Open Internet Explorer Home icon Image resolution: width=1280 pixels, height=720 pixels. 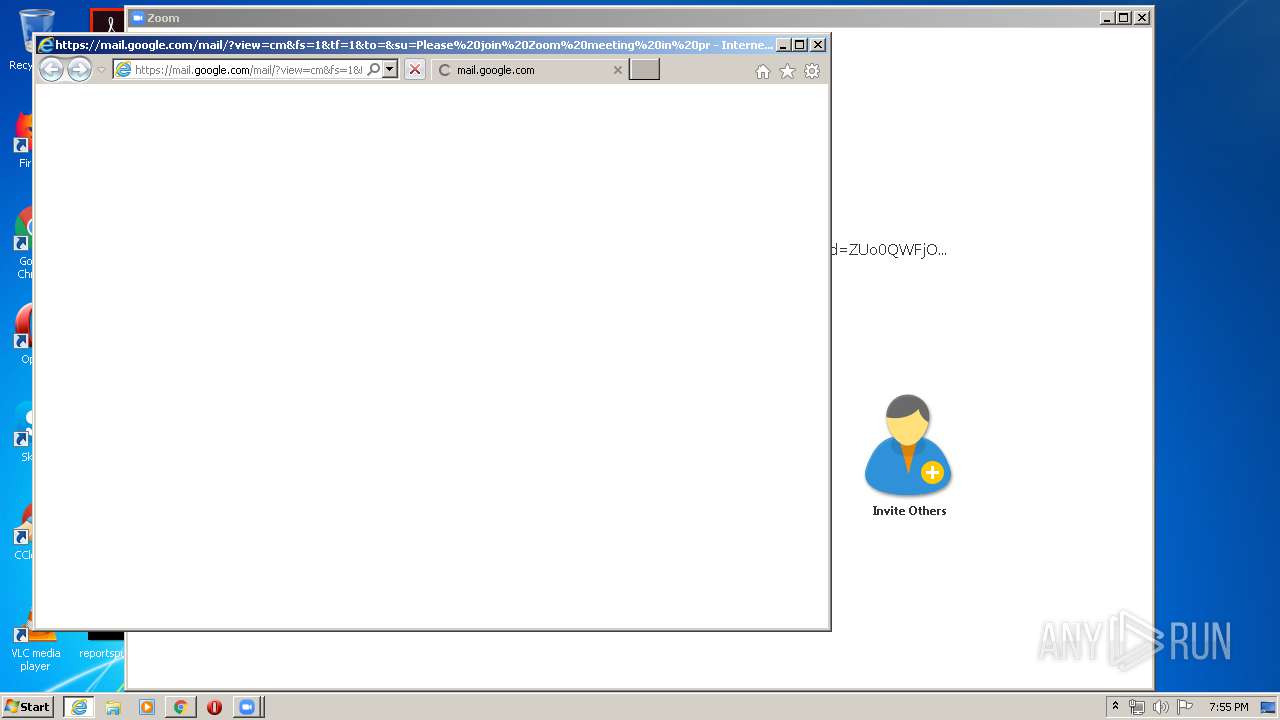pyautogui.click(x=763, y=71)
